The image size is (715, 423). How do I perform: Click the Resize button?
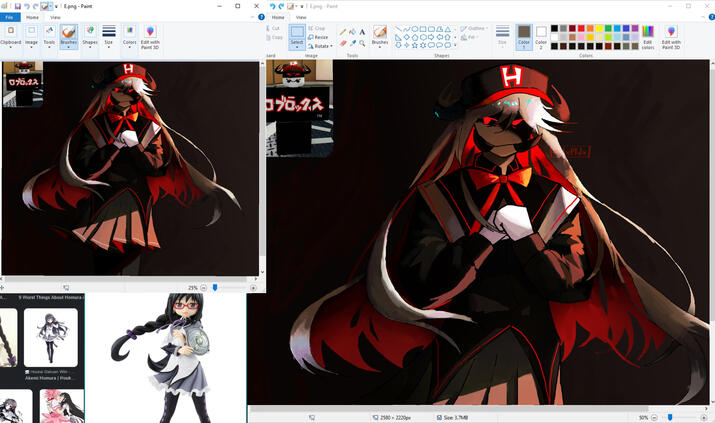click(319, 37)
